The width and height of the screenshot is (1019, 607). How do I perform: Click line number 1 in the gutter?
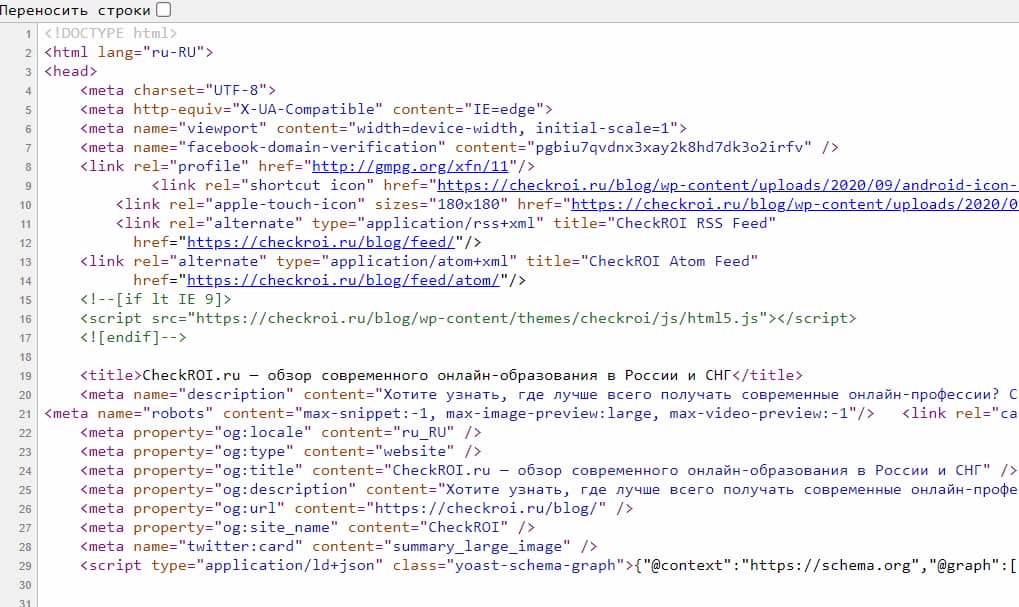click(x=29, y=34)
